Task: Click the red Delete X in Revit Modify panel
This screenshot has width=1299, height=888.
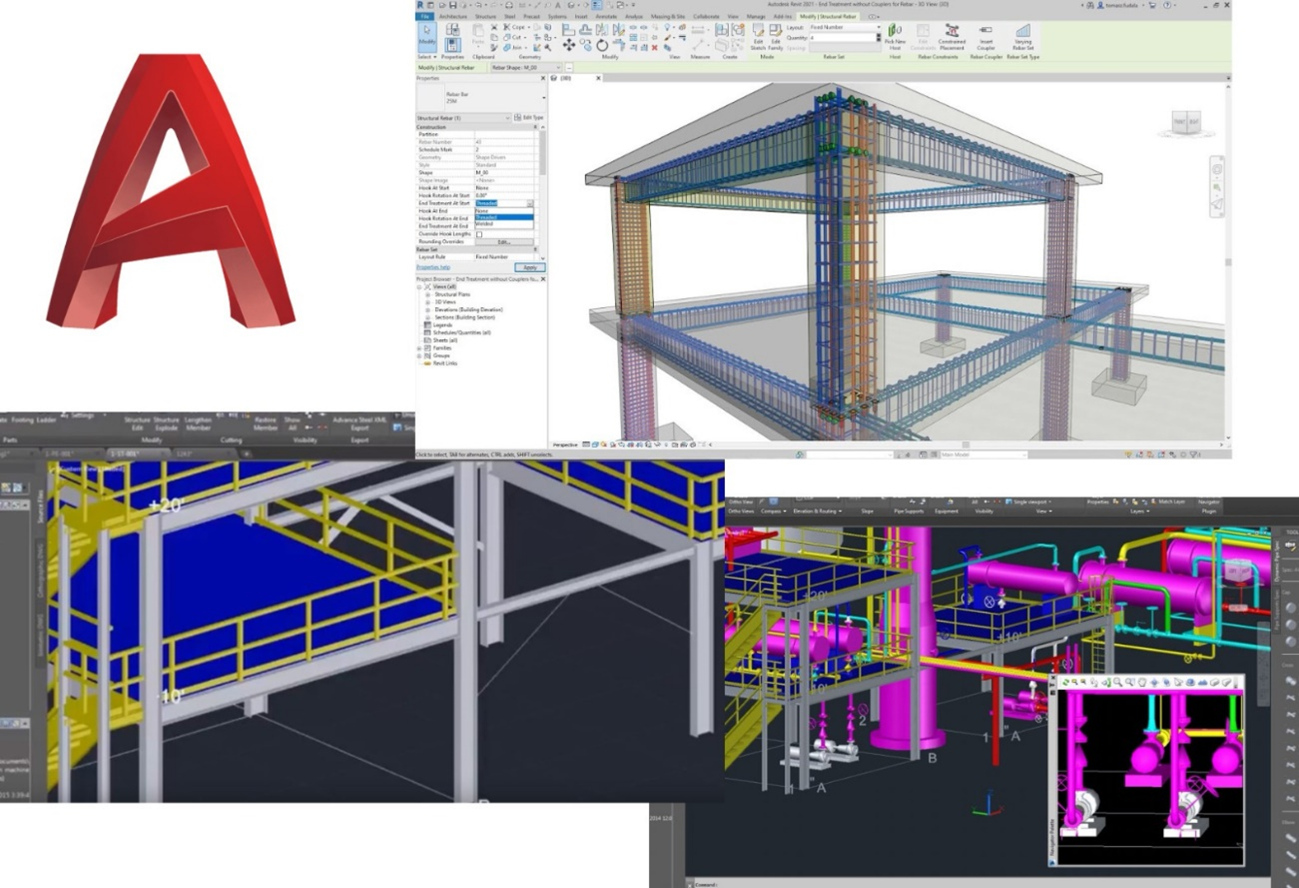Action: pos(655,46)
